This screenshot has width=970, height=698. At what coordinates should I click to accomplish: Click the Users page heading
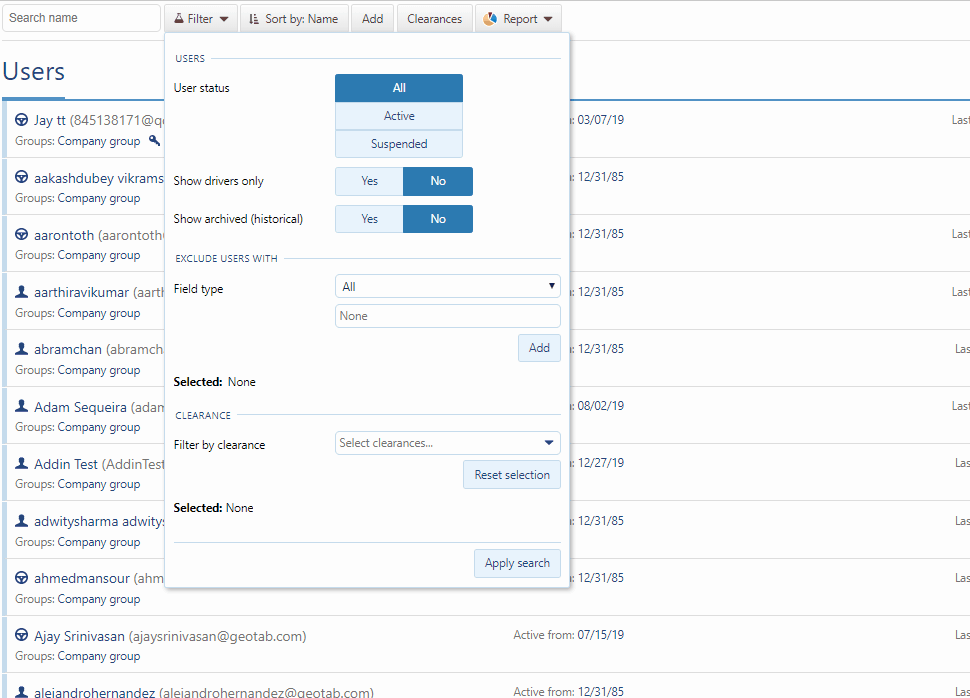pyautogui.click(x=33, y=72)
